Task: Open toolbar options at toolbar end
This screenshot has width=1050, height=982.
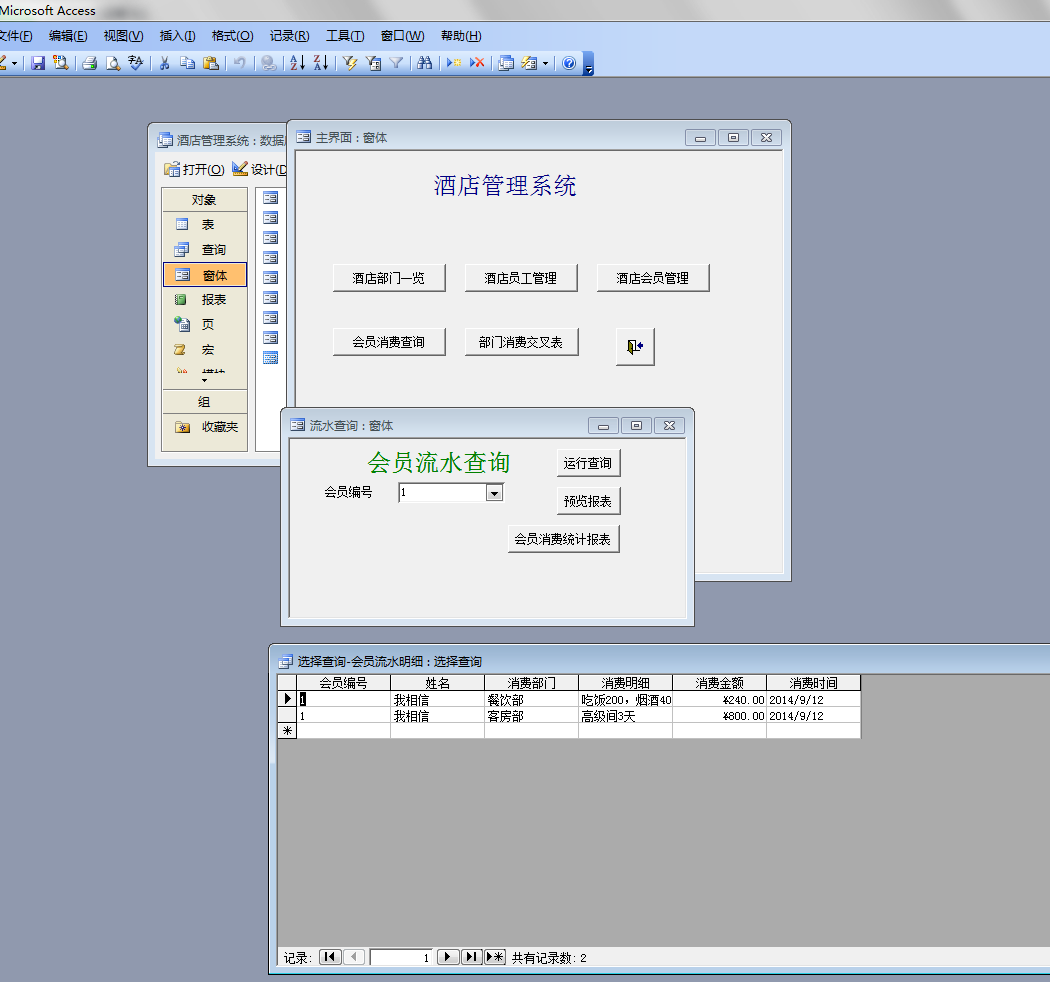Action: [589, 64]
